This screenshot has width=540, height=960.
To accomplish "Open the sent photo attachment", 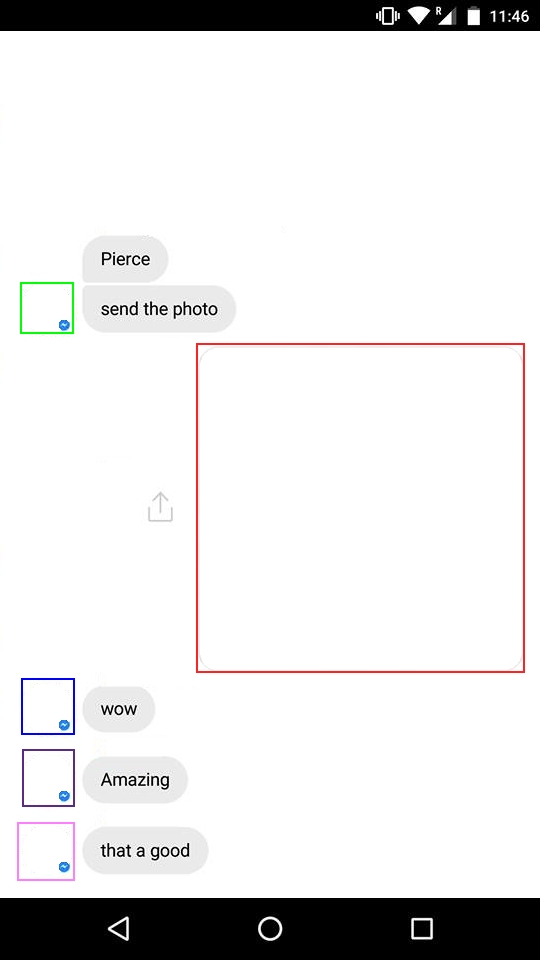I will point(361,508).
